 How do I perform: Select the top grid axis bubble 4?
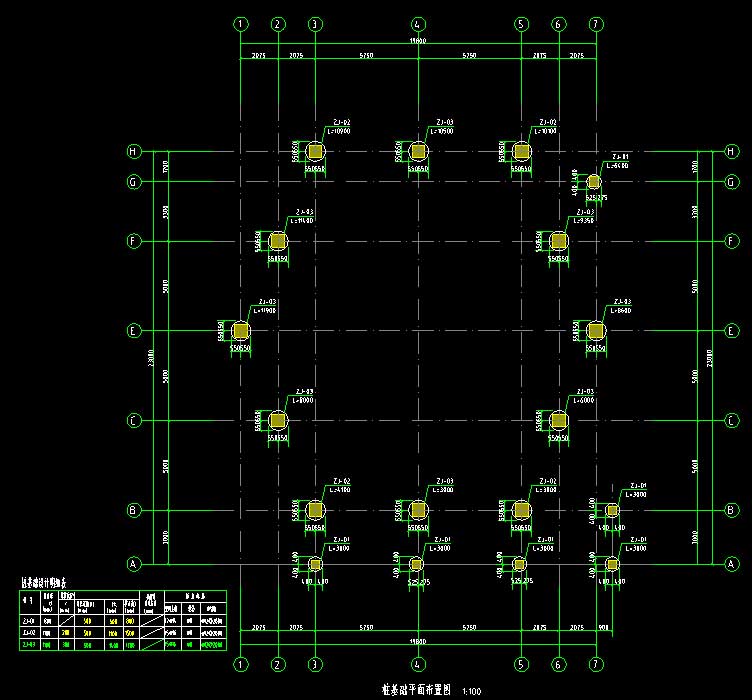418,24
